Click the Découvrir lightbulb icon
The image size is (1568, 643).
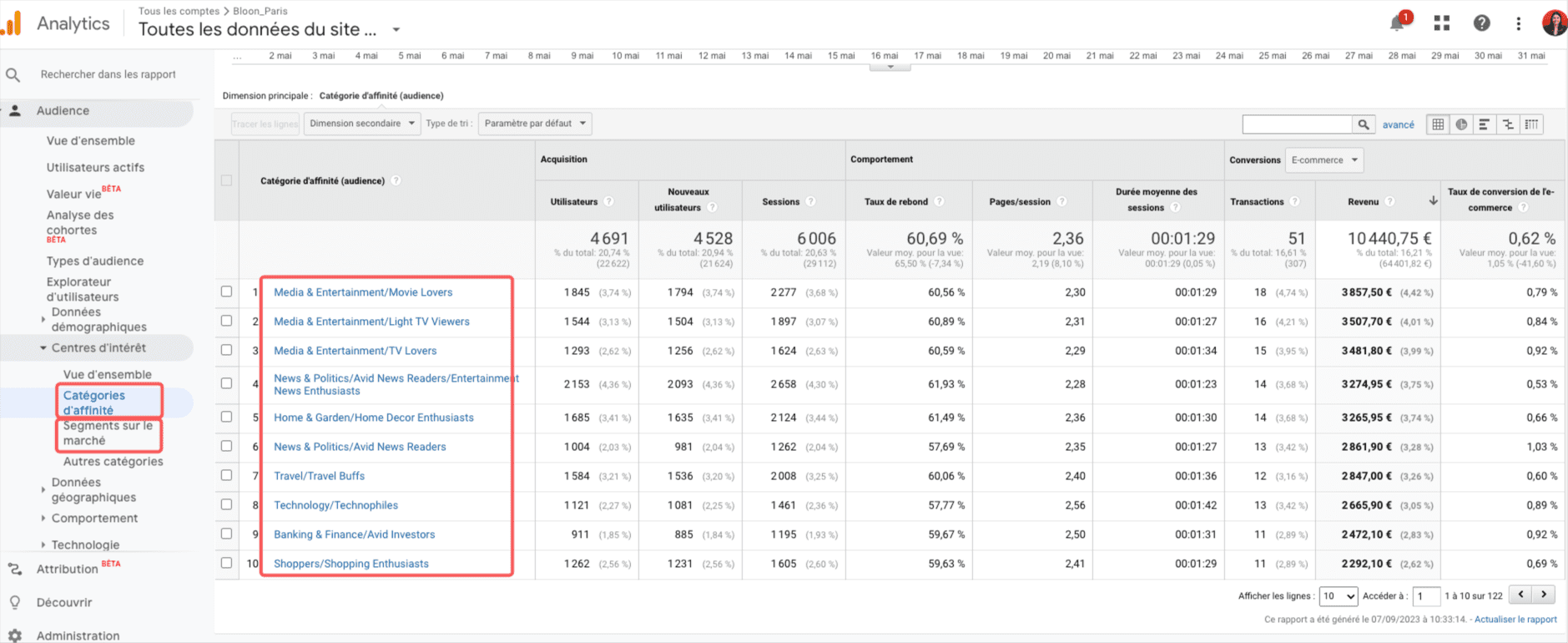(14, 603)
